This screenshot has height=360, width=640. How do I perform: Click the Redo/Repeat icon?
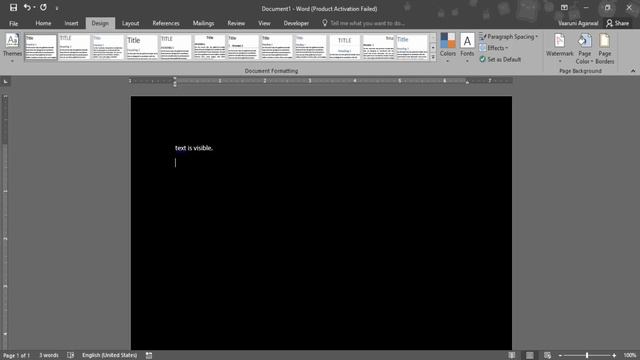(43, 7)
